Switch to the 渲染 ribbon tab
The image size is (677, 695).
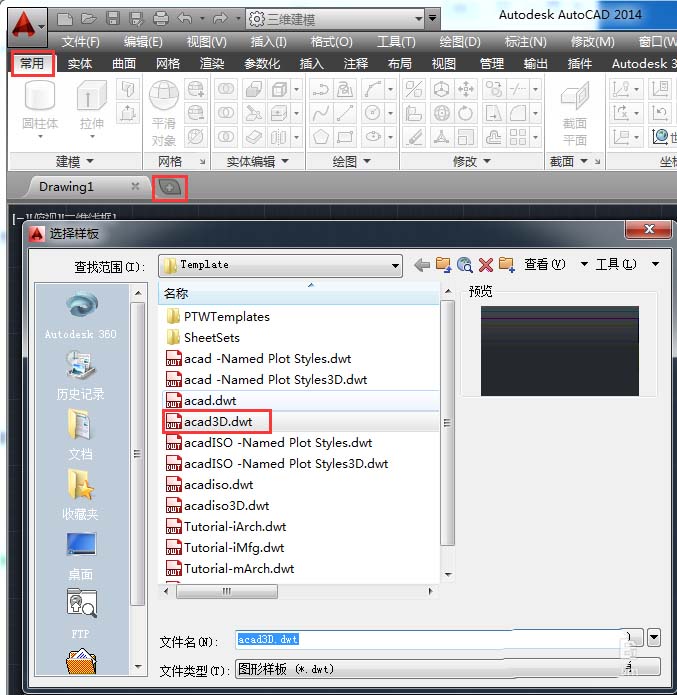pyautogui.click(x=212, y=64)
